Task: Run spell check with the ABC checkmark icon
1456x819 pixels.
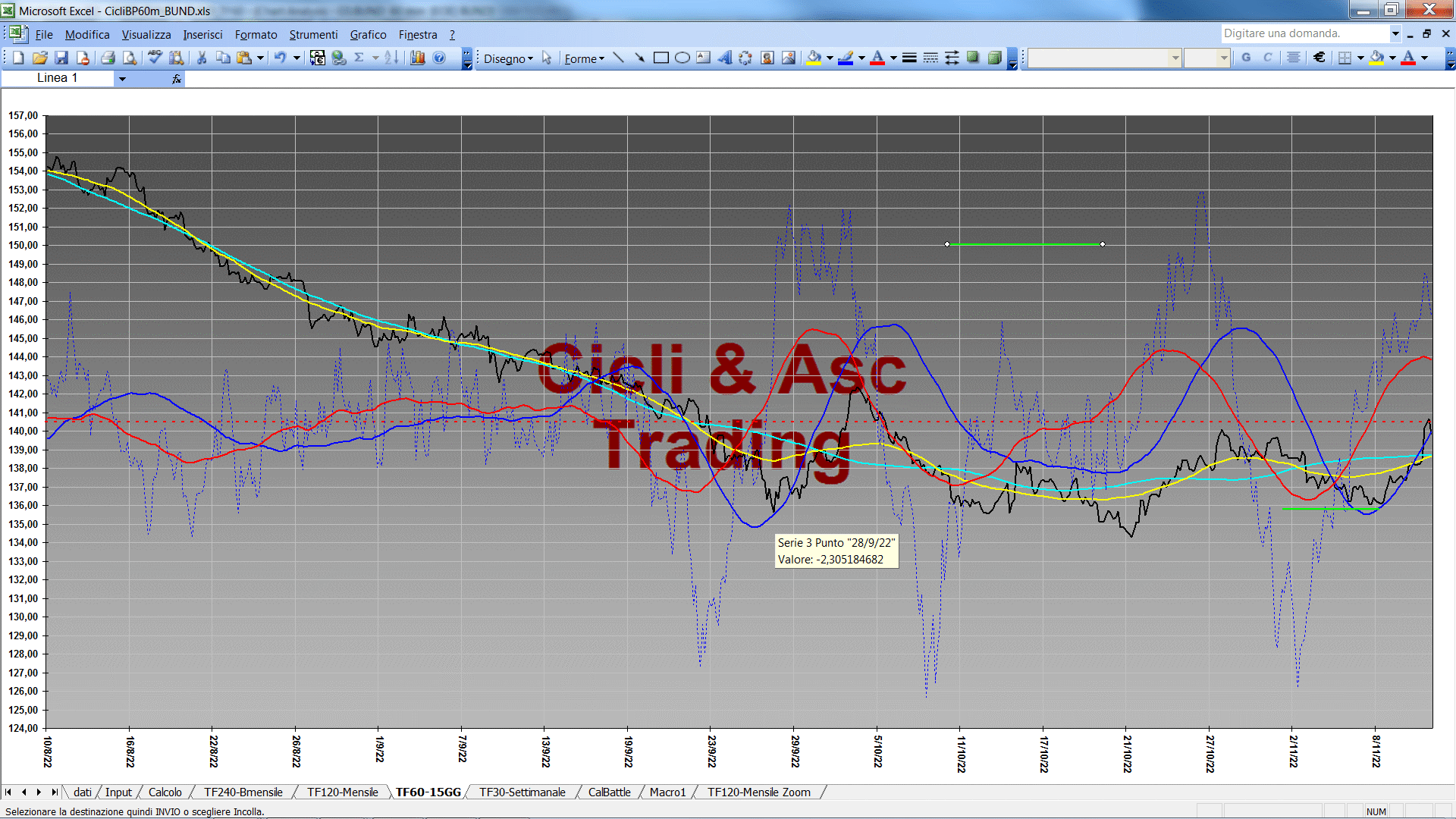Action: tap(155, 58)
